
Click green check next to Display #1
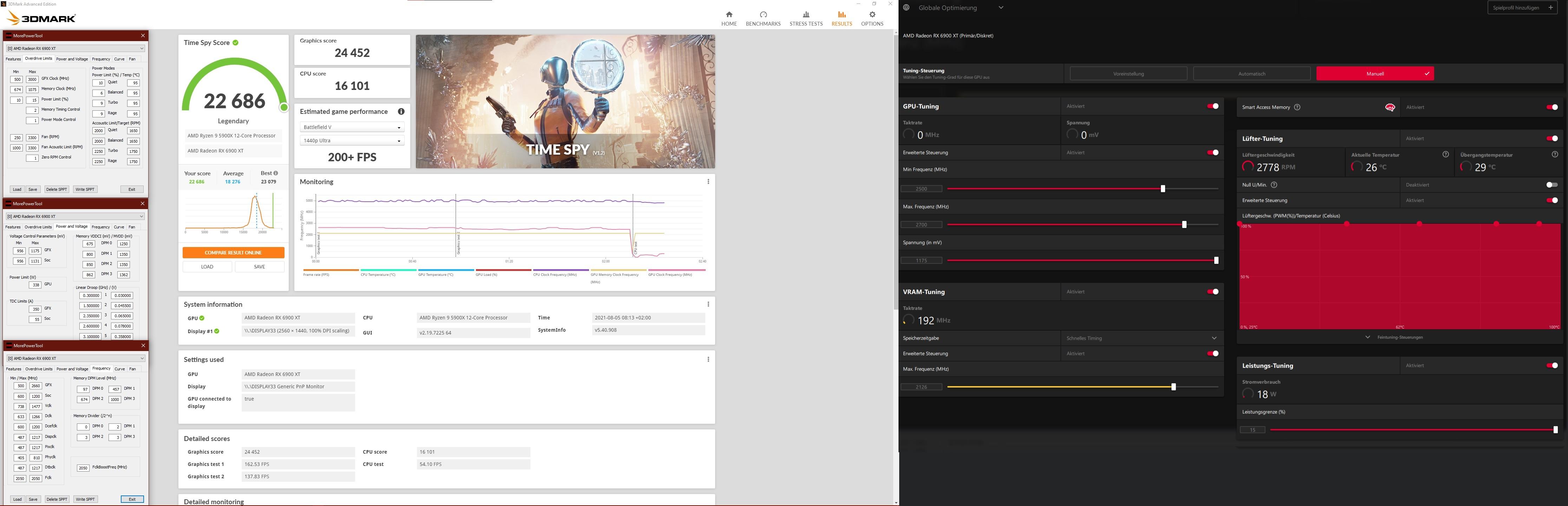pos(217,331)
